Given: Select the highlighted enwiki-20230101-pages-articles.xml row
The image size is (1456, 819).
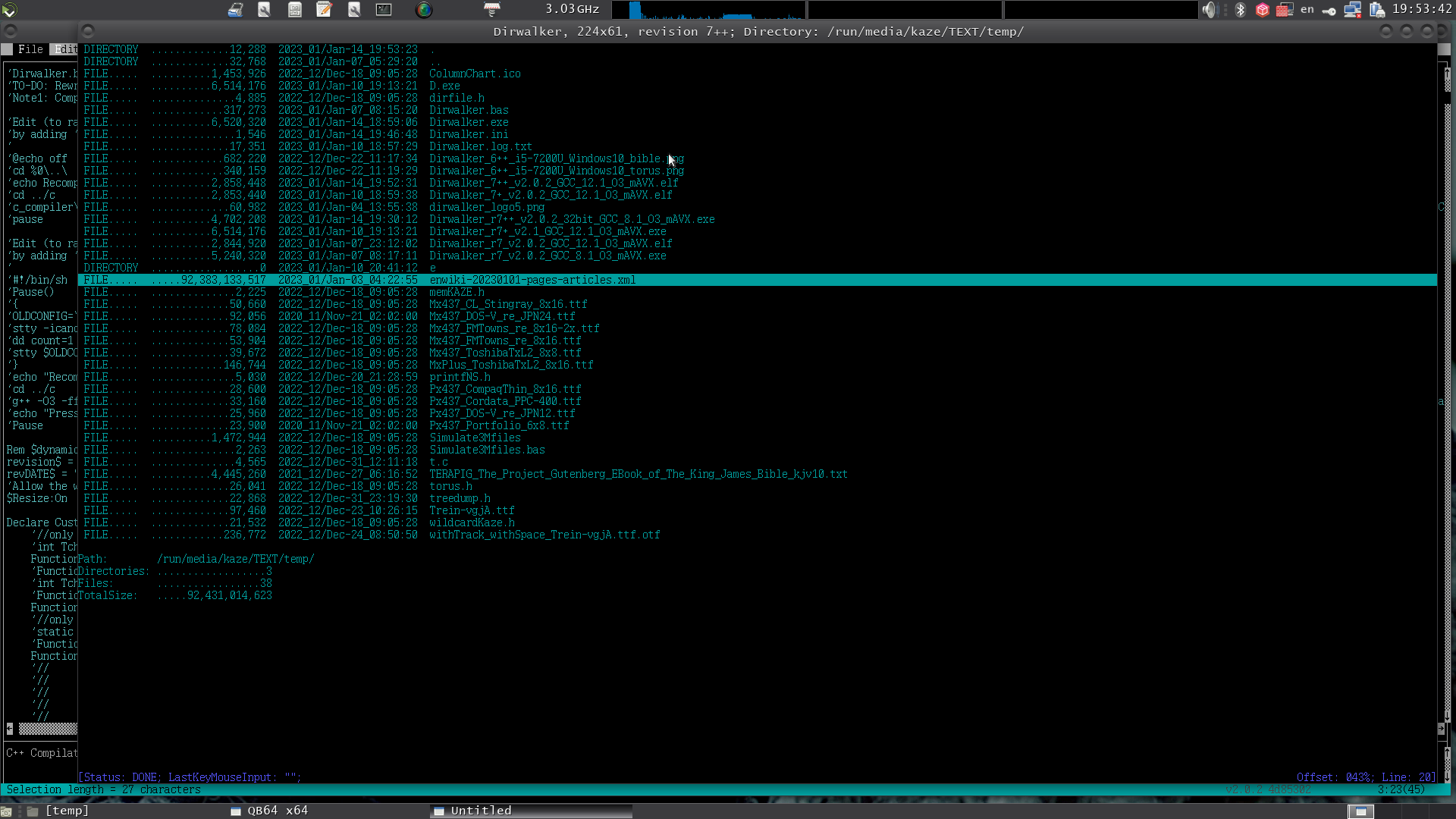Looking at the screenshot, I should [x=758, y=280].
